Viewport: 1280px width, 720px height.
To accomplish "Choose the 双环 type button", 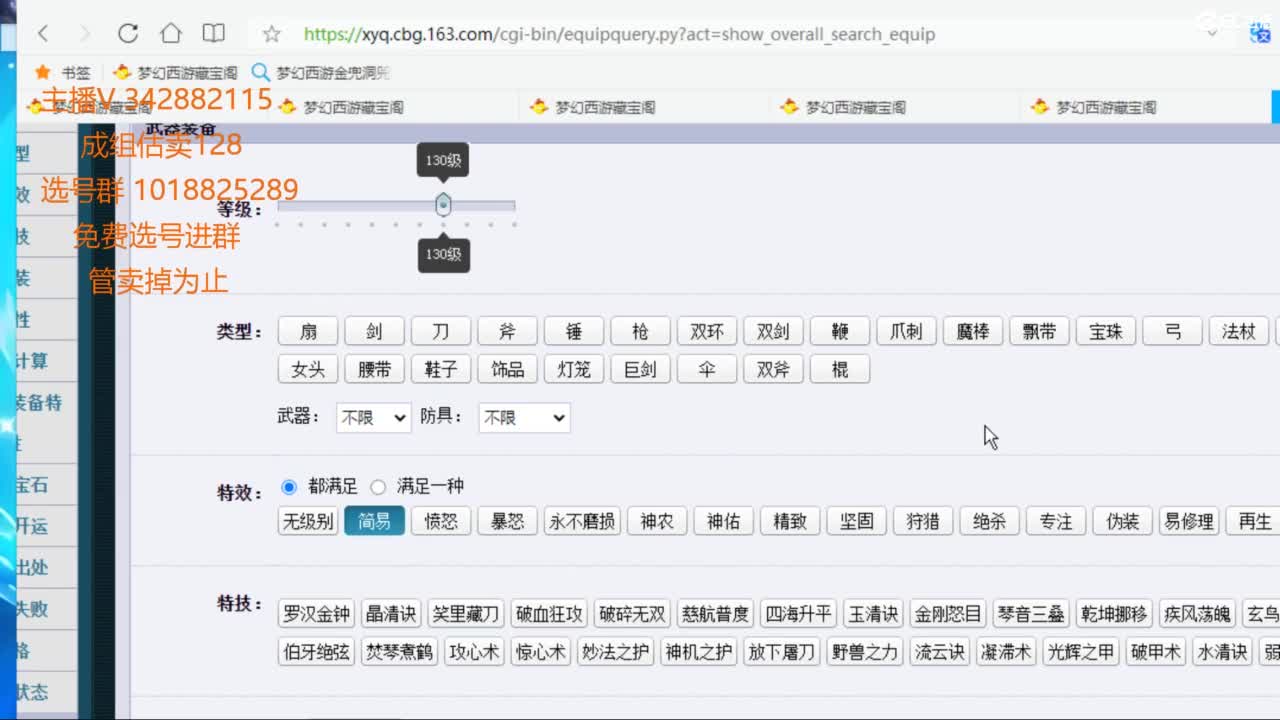I will pos(707,331).
